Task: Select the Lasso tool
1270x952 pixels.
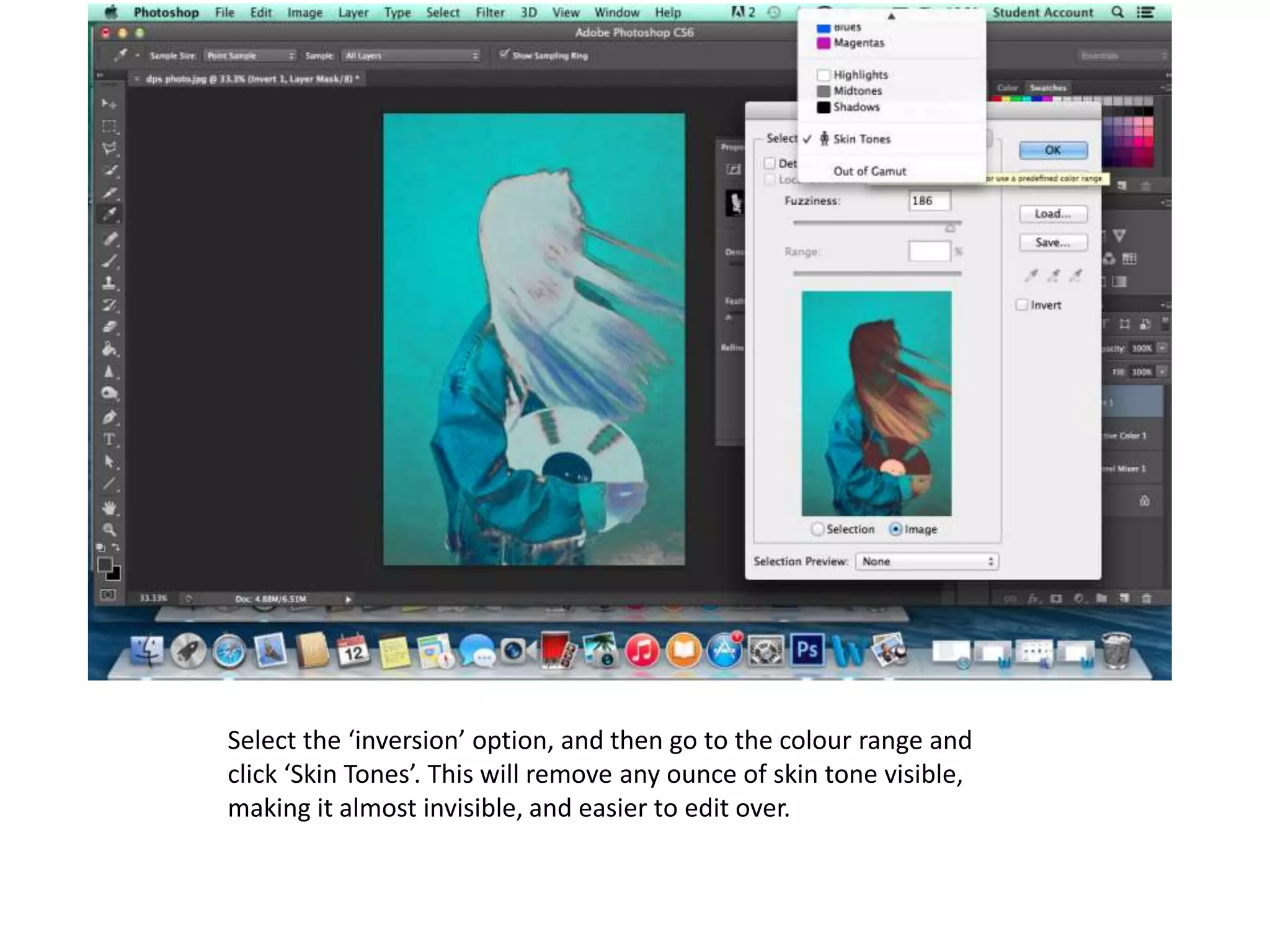Action: click(109, 149)
